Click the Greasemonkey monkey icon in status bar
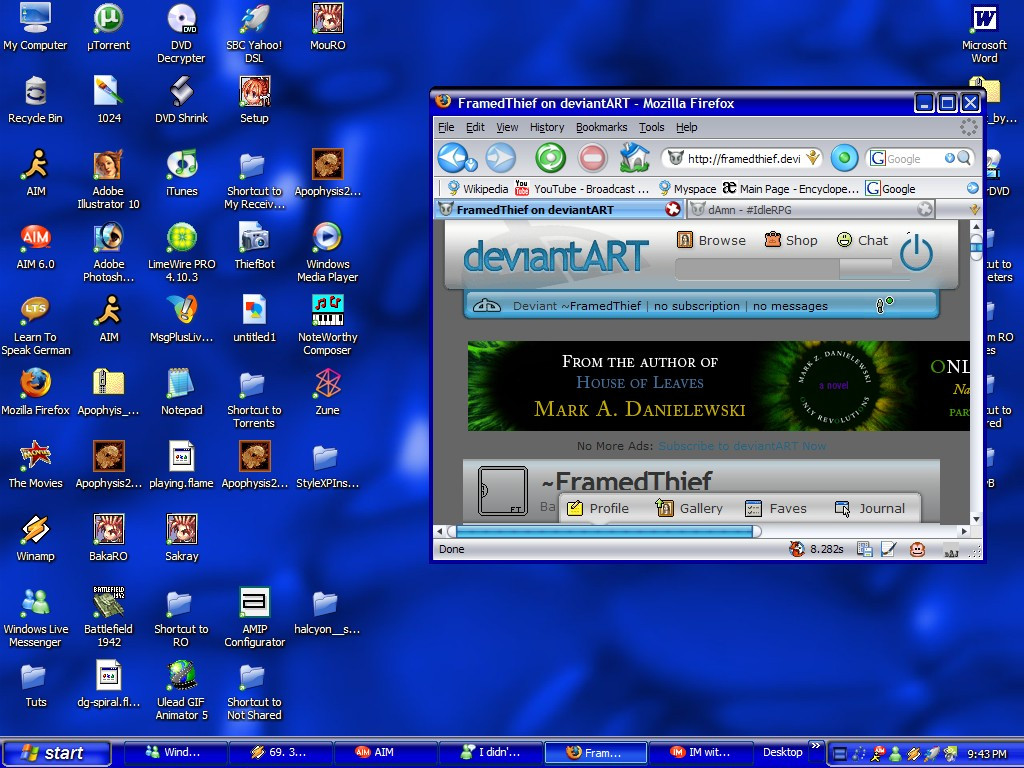The height and width of the screenshot is (768, 1024). [x=917, y=549]
